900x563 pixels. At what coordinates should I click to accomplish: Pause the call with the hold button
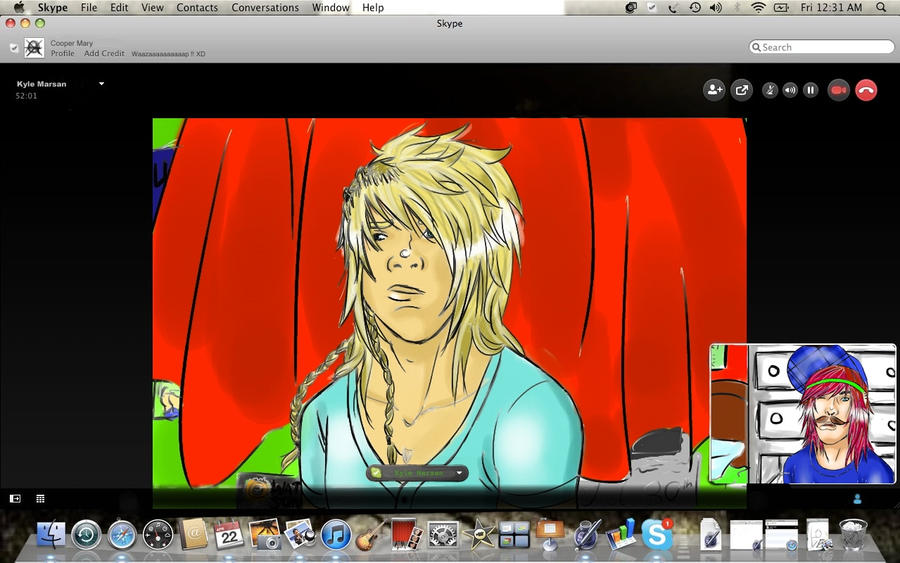pyautogui.click(x=810, y=90)
